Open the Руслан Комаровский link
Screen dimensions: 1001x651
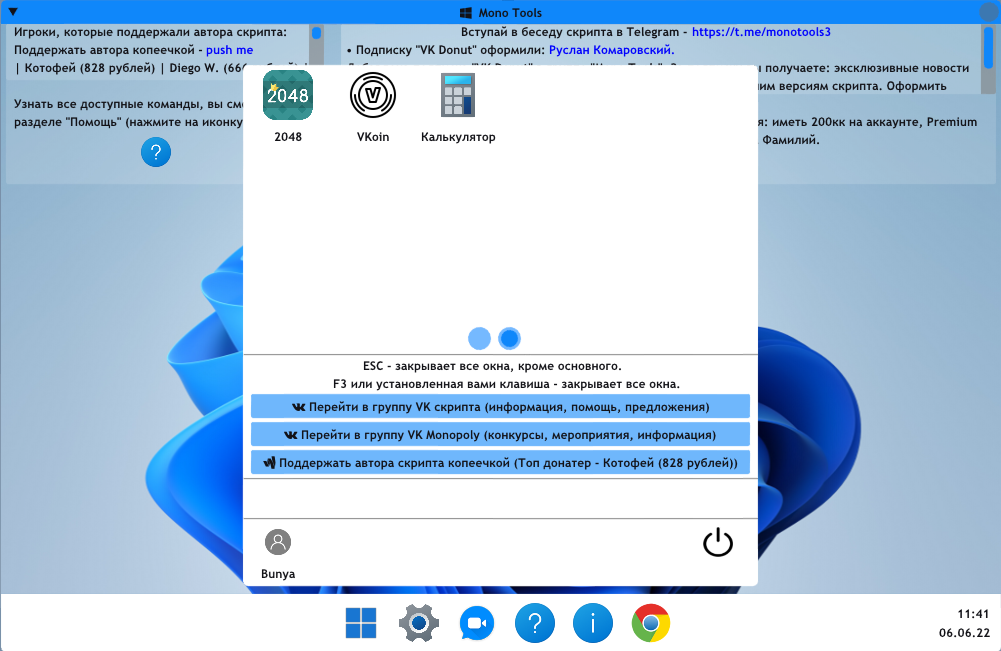click(612, 50)
